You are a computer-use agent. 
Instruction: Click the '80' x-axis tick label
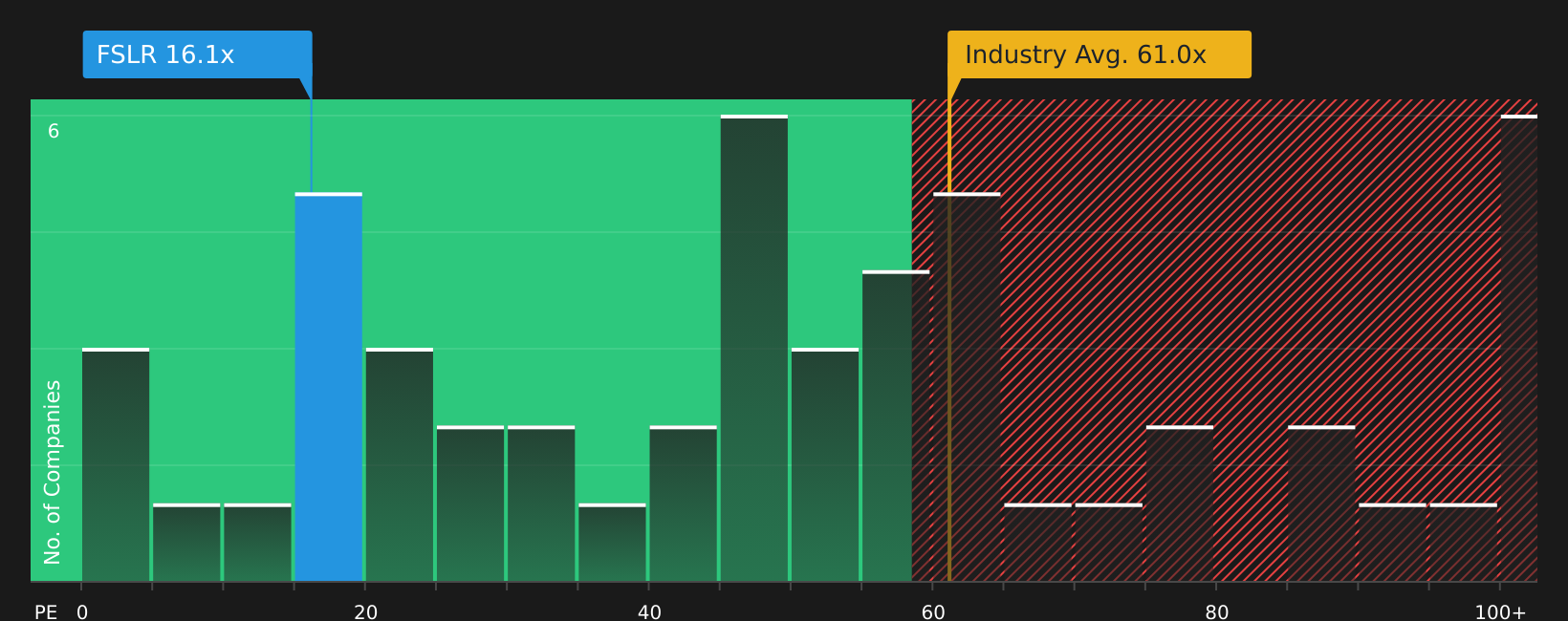click(1217, 612)
